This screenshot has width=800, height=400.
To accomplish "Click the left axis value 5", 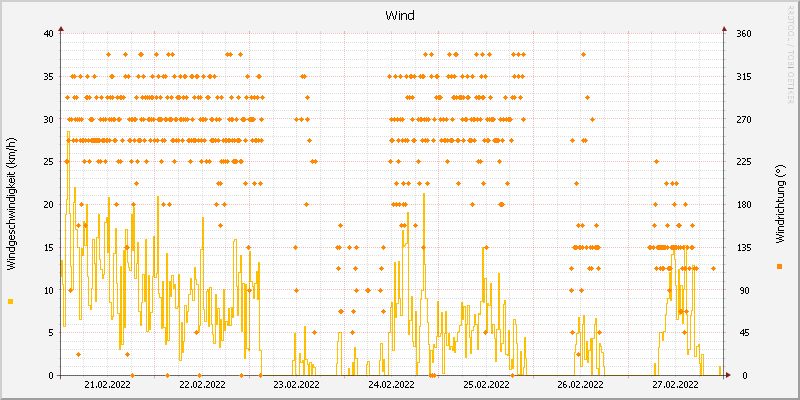I will tap(51, 333).
